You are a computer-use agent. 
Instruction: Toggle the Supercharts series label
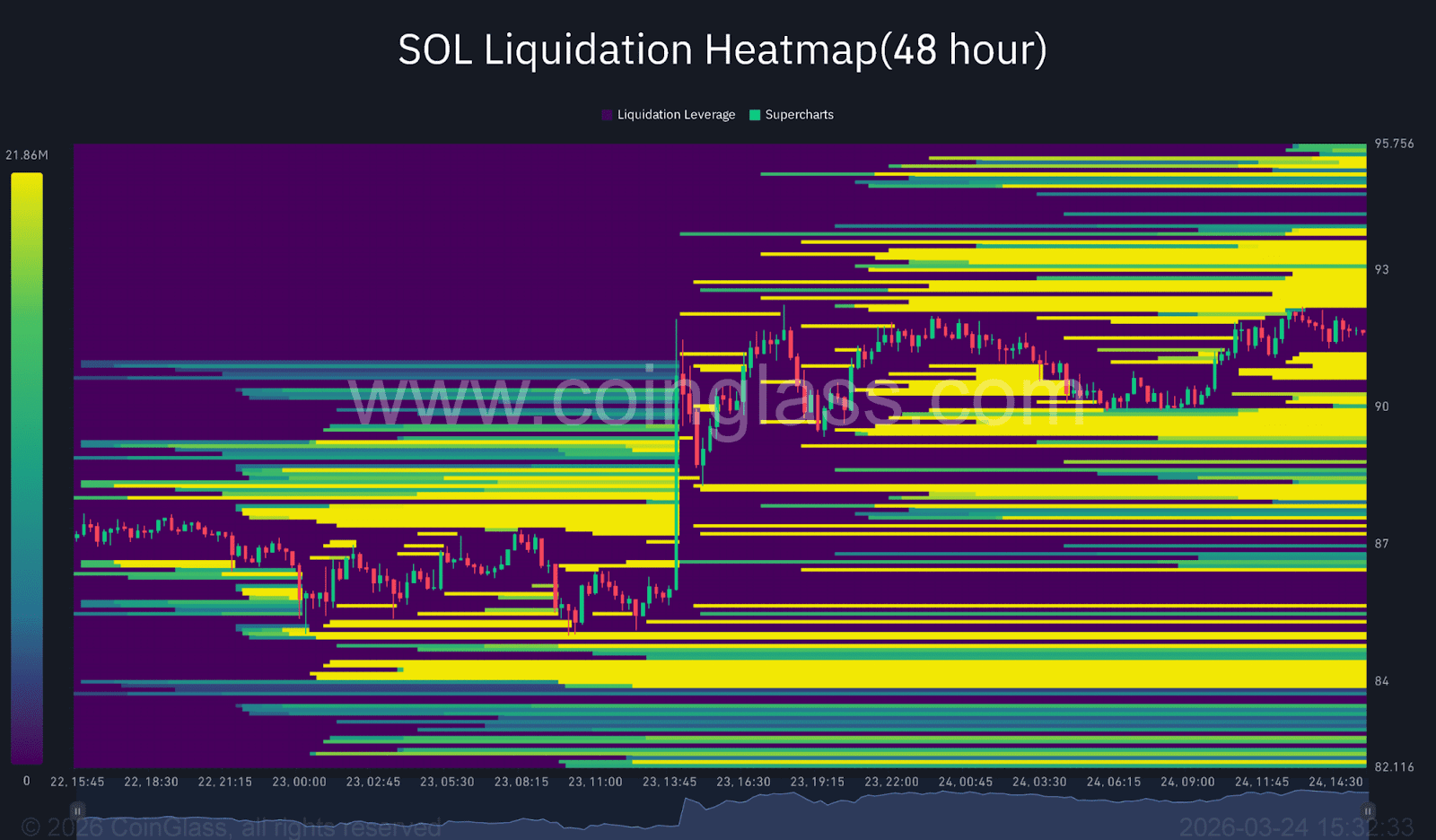point(799,115)
